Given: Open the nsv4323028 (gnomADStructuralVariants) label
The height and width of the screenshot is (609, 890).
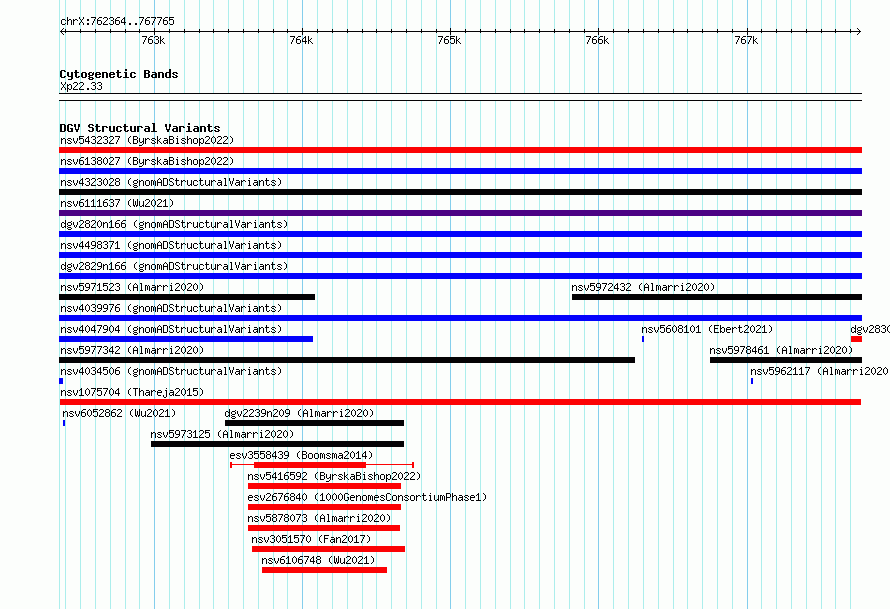Looking at the screenshot, I should point(171,182).
